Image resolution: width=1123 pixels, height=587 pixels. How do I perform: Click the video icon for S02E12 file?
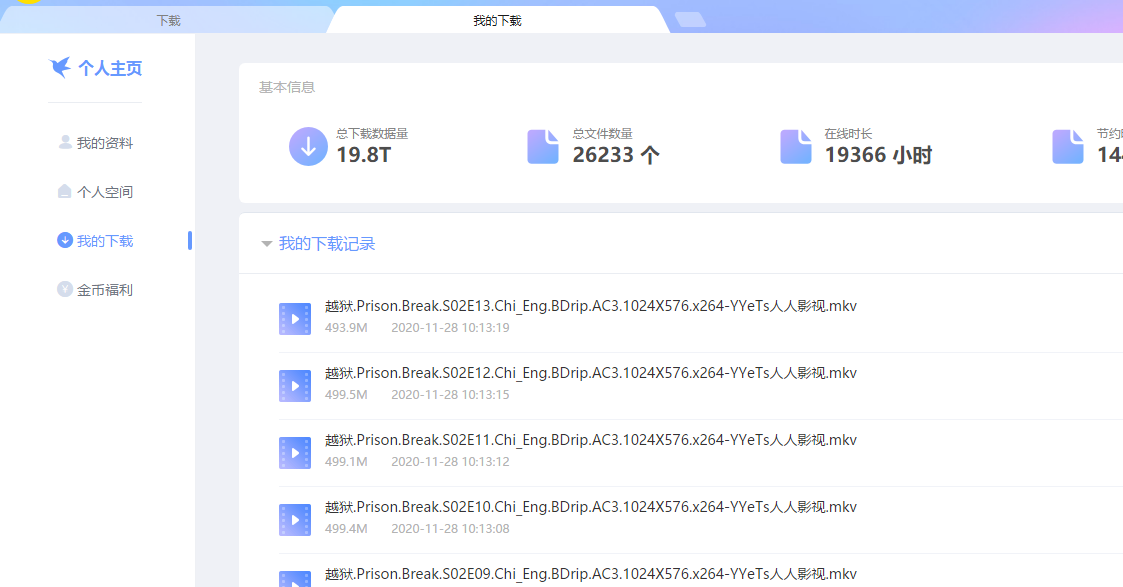[294, 386]
